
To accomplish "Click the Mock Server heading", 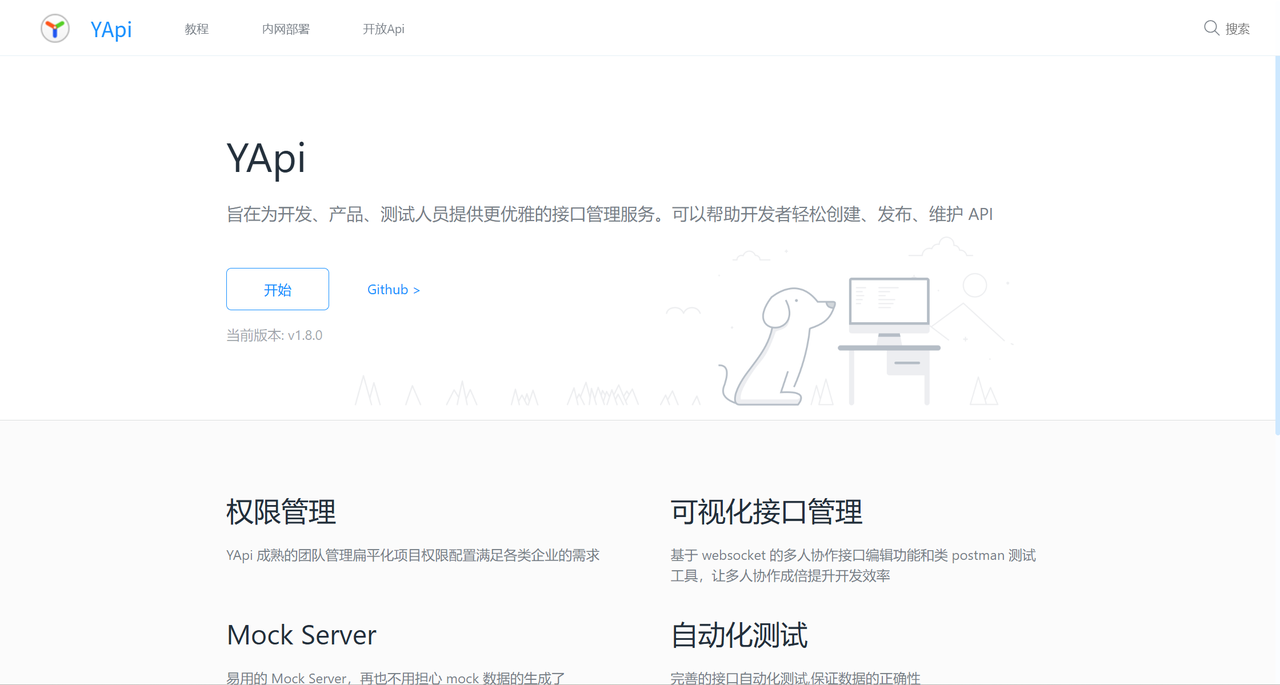I will (301, 635).
